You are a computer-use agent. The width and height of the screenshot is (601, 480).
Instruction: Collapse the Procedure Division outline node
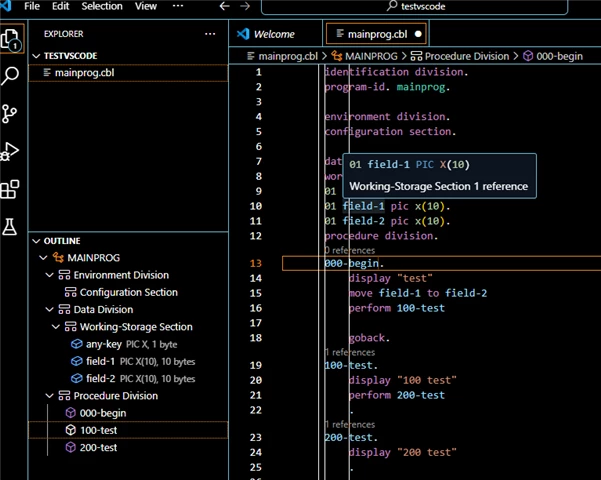[49, 396]
